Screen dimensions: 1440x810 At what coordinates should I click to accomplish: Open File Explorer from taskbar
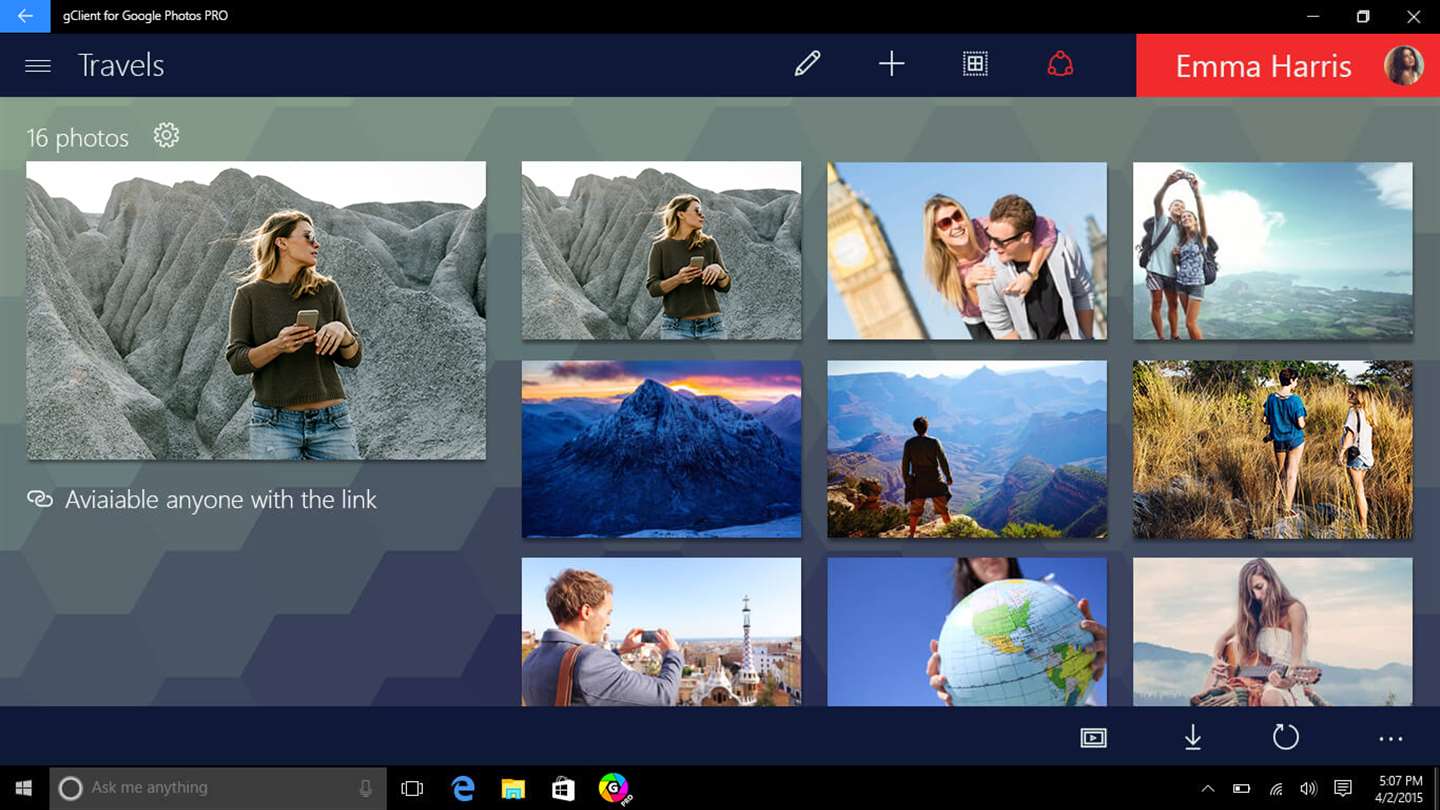pyautogui.click(x=513, y=788)
